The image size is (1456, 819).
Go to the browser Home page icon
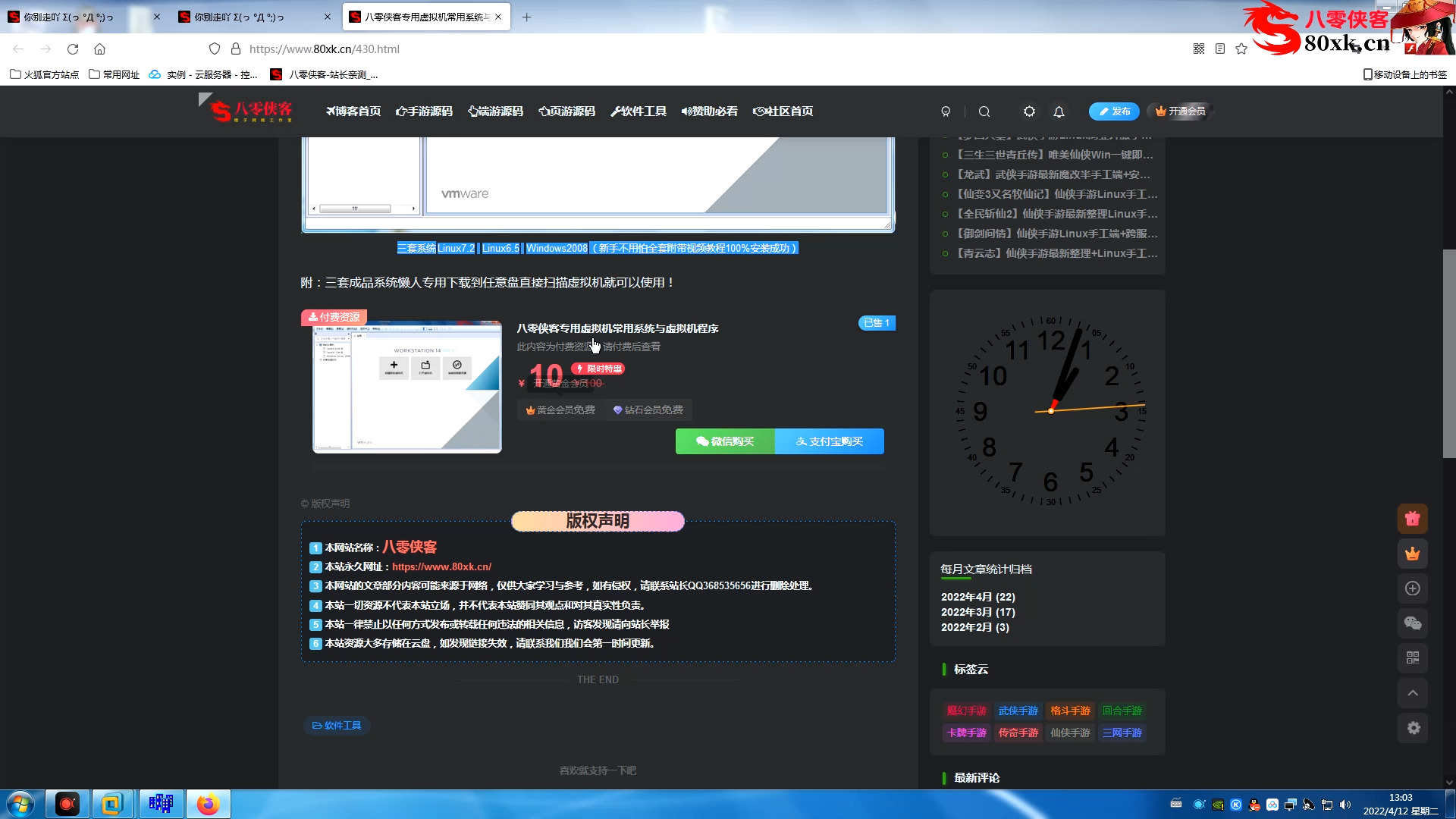click(99, 49)
